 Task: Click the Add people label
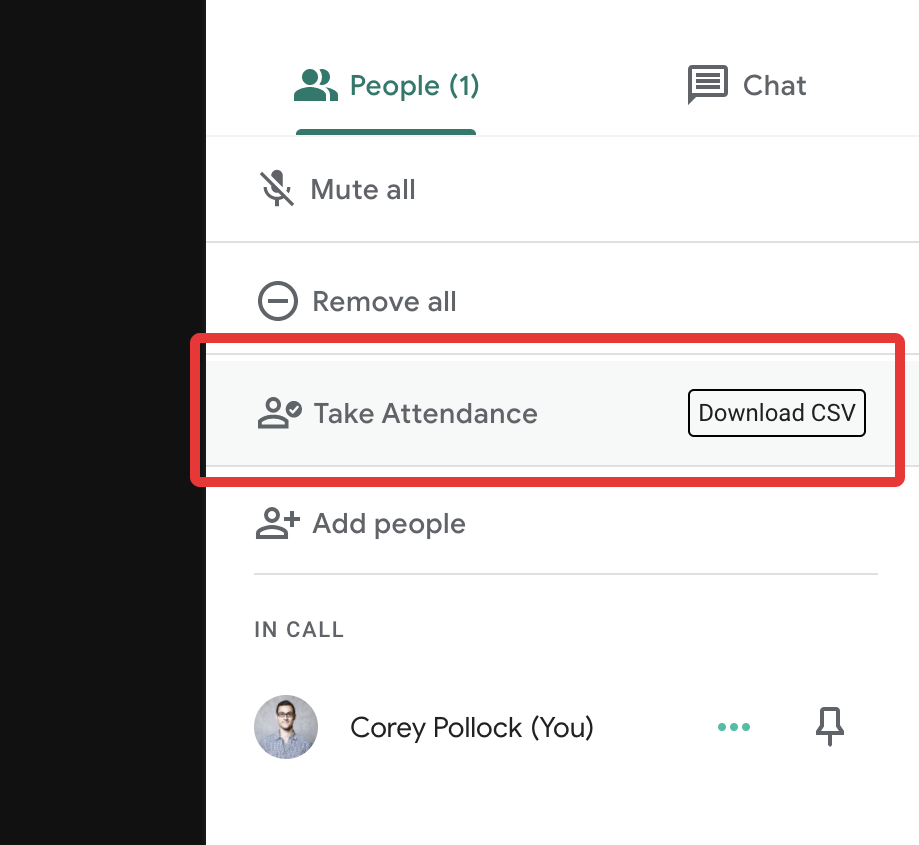(389, 524)
